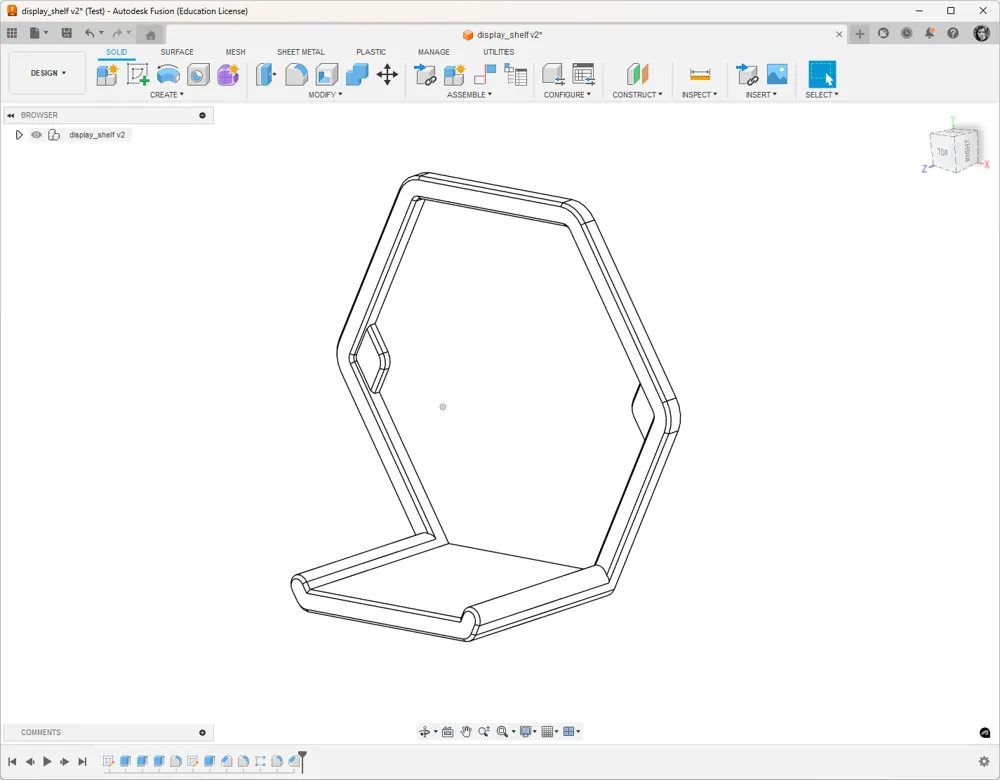Open the user profile avatar

point(982,33)
